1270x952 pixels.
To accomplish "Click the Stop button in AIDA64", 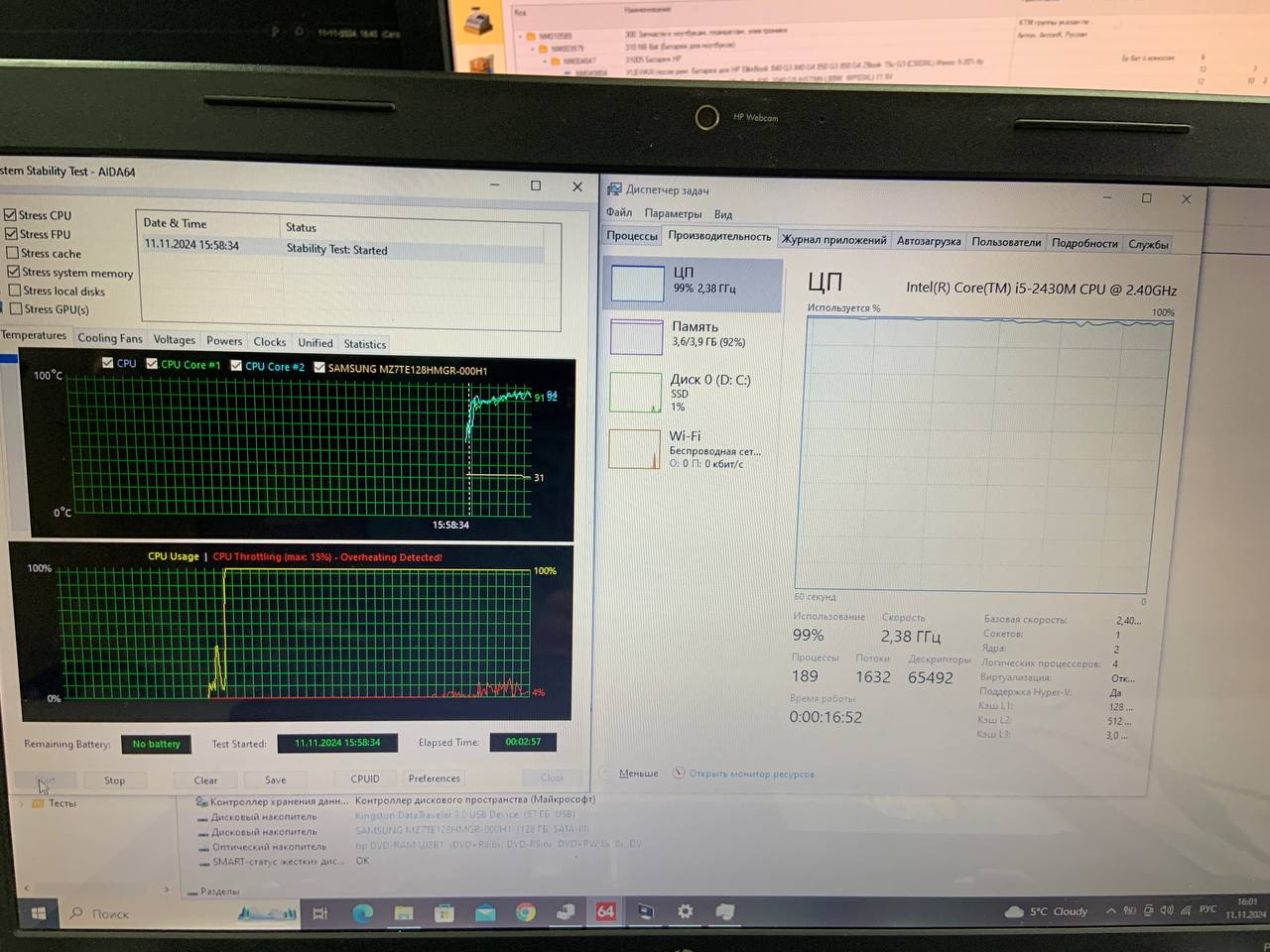I will pos(115,780).
